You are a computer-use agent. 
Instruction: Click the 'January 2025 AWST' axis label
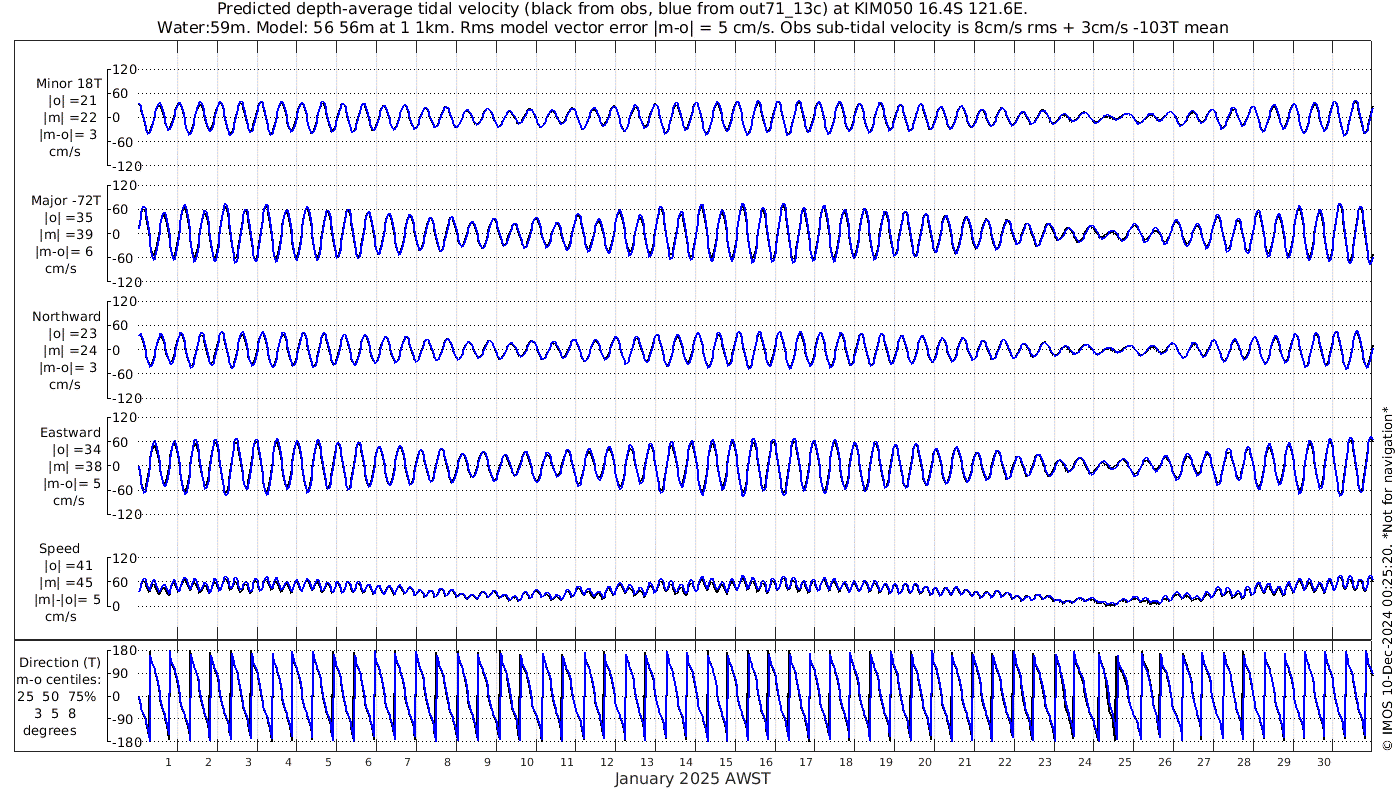point(692,779)
